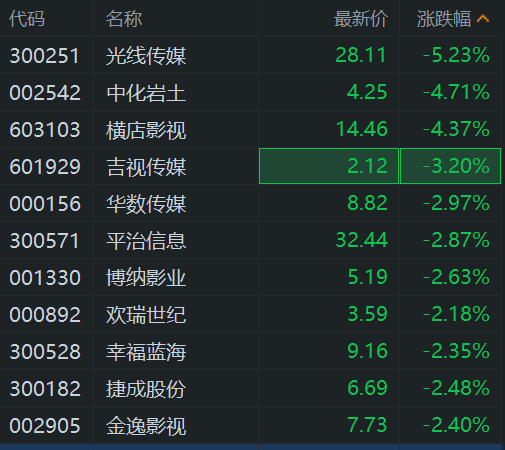The height and width of the screenshot is (450, 505).
Task: Select 金逸影视 in the list
Action: 146,426
